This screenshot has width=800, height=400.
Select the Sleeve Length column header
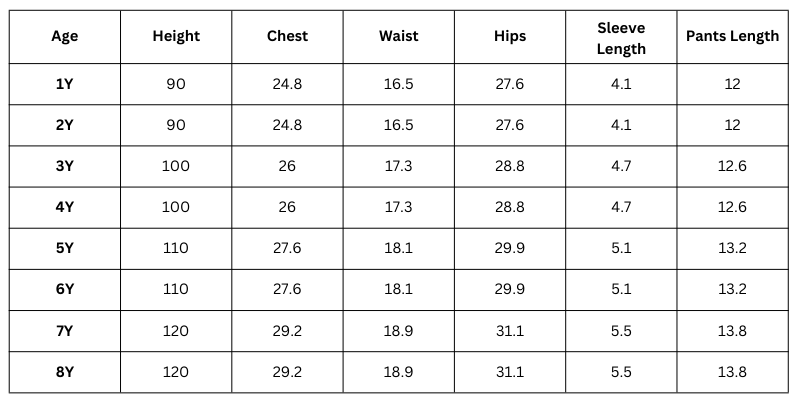621,38
